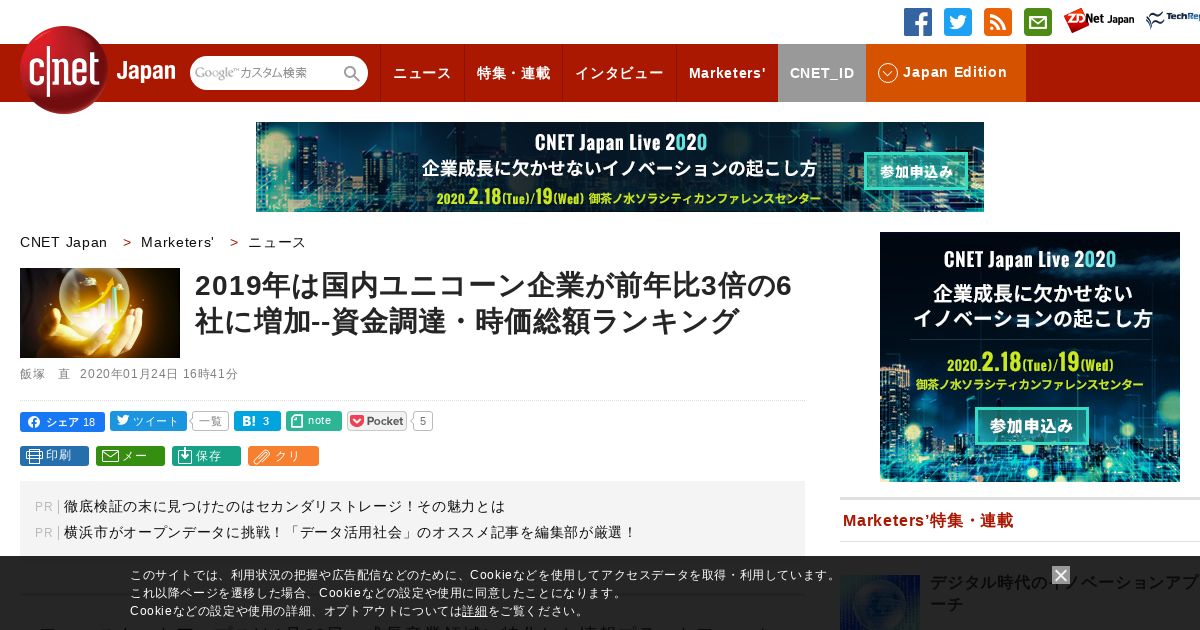Open the Marketers'特集・連載 section heading
The image size is (1200, 630).
click(928, 521)
